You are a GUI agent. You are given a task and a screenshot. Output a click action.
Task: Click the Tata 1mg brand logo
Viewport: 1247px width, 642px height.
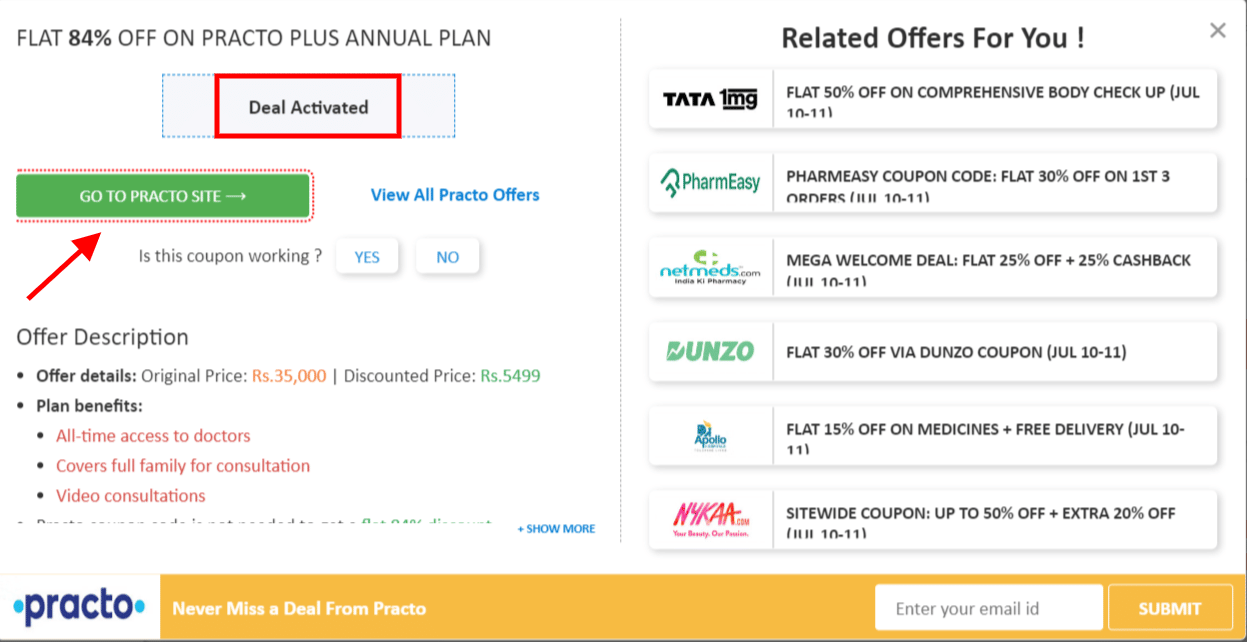pyautogui.click(x=710, y=99)
